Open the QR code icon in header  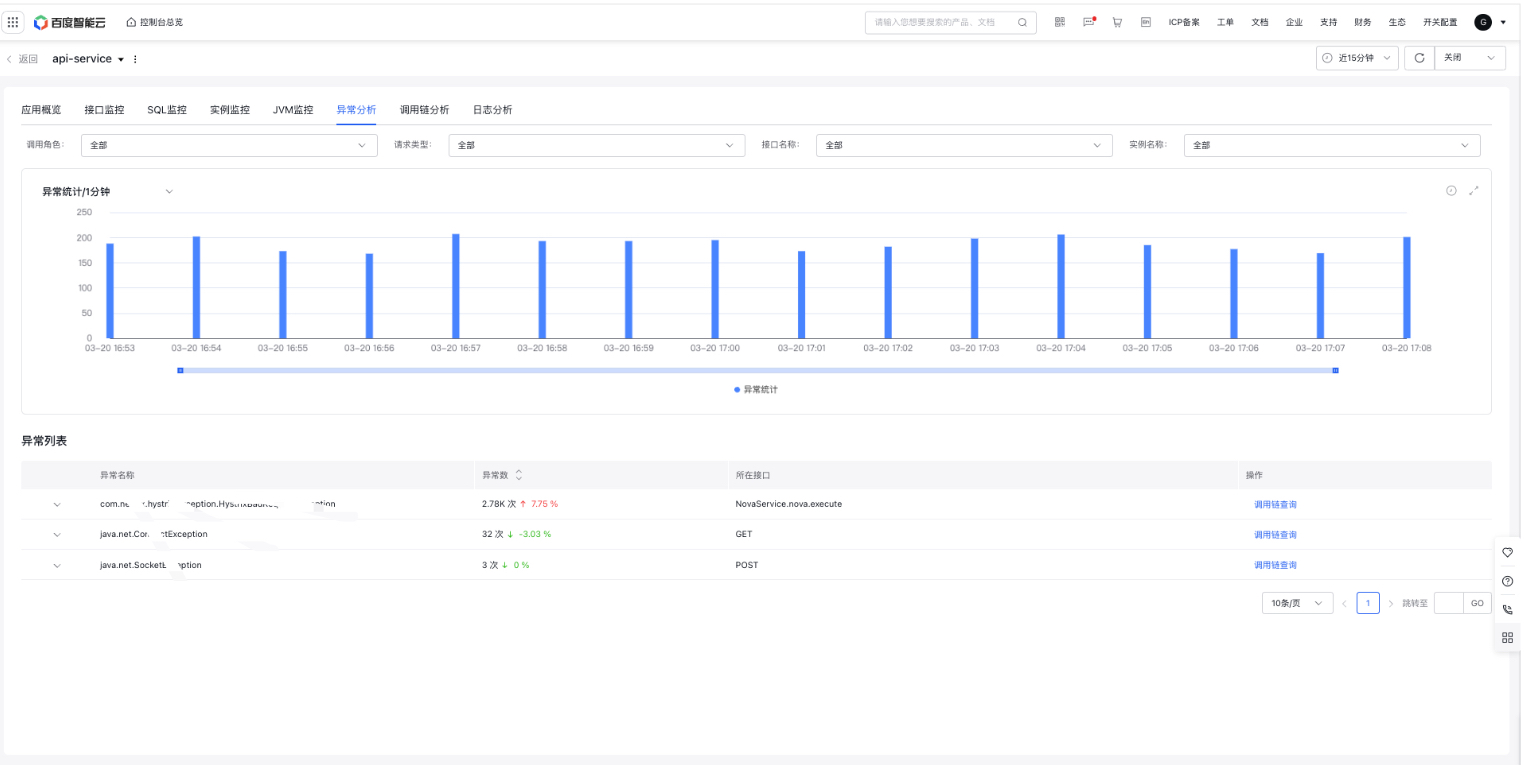pyautogui.click(x=1060, y=22)
